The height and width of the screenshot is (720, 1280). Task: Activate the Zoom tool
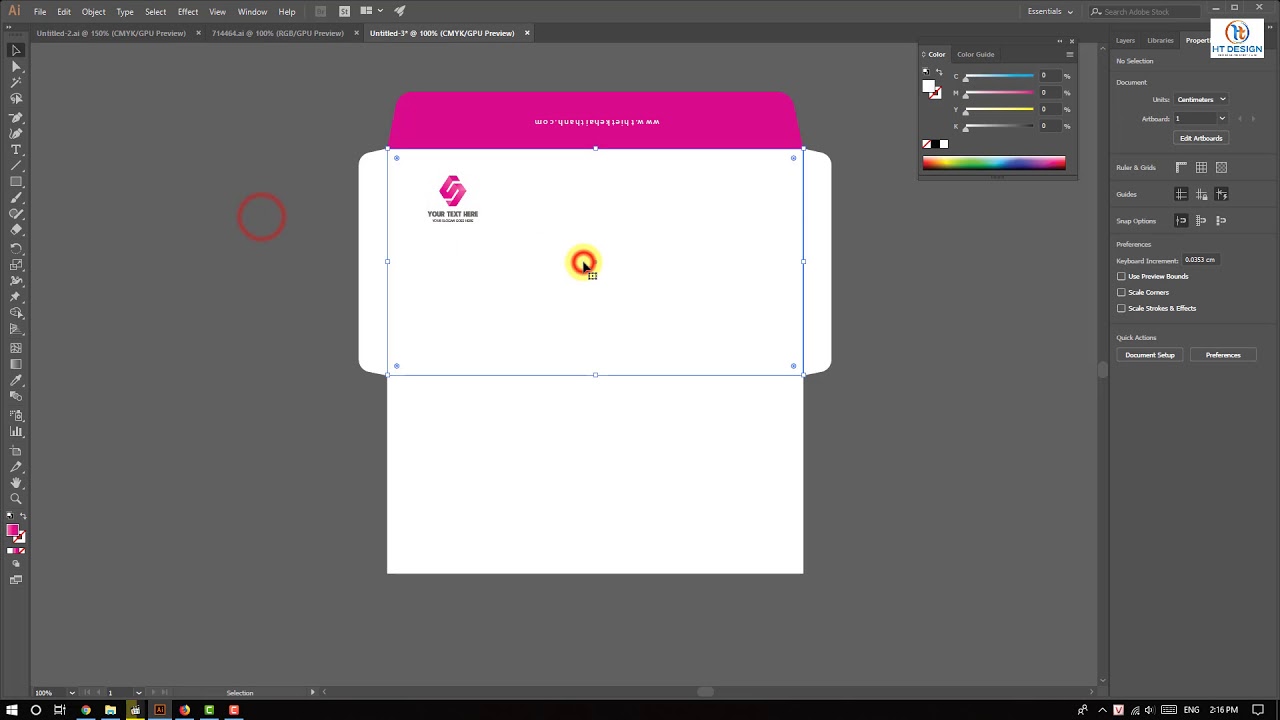tap(16, 499)
